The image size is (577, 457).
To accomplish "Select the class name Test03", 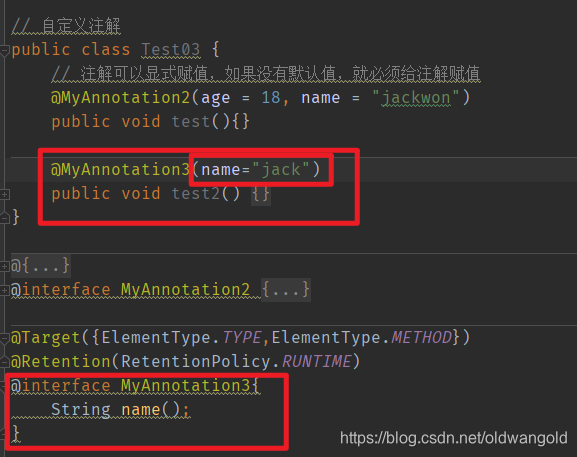I will point(171,50).
